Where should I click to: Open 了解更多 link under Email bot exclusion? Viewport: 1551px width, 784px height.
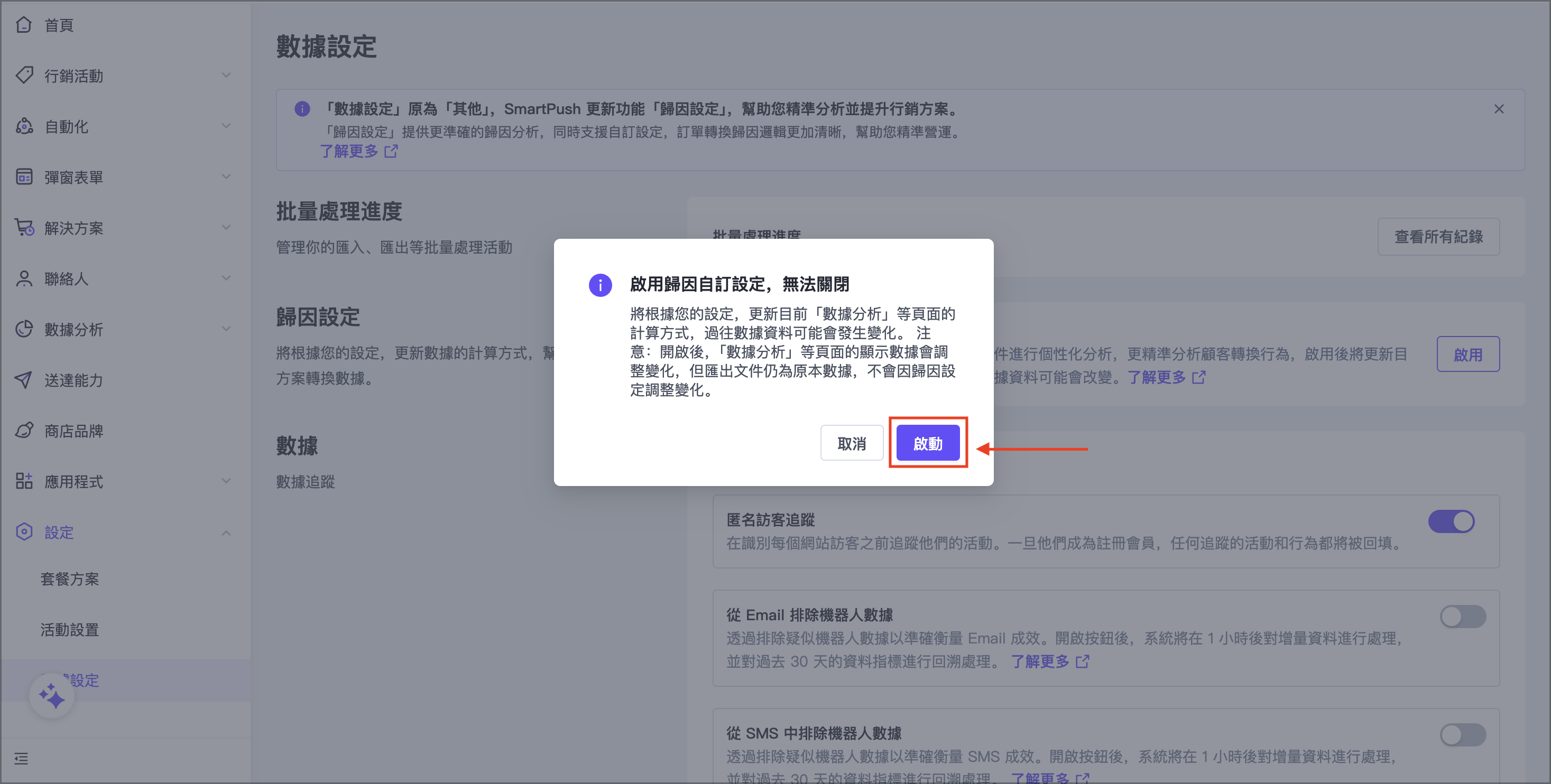coord(1050,662)
